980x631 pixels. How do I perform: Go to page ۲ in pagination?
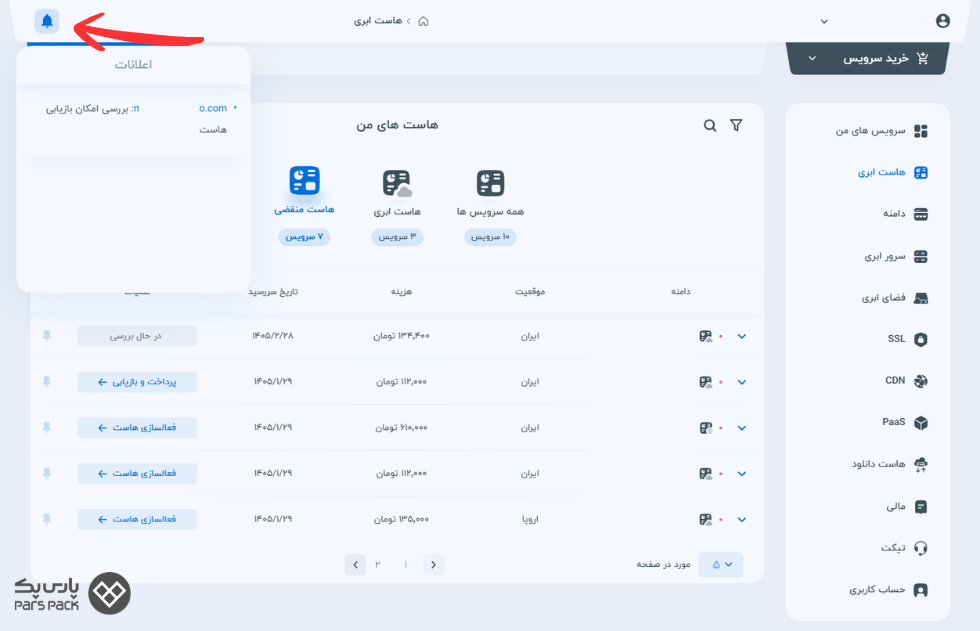coord(378,565)
